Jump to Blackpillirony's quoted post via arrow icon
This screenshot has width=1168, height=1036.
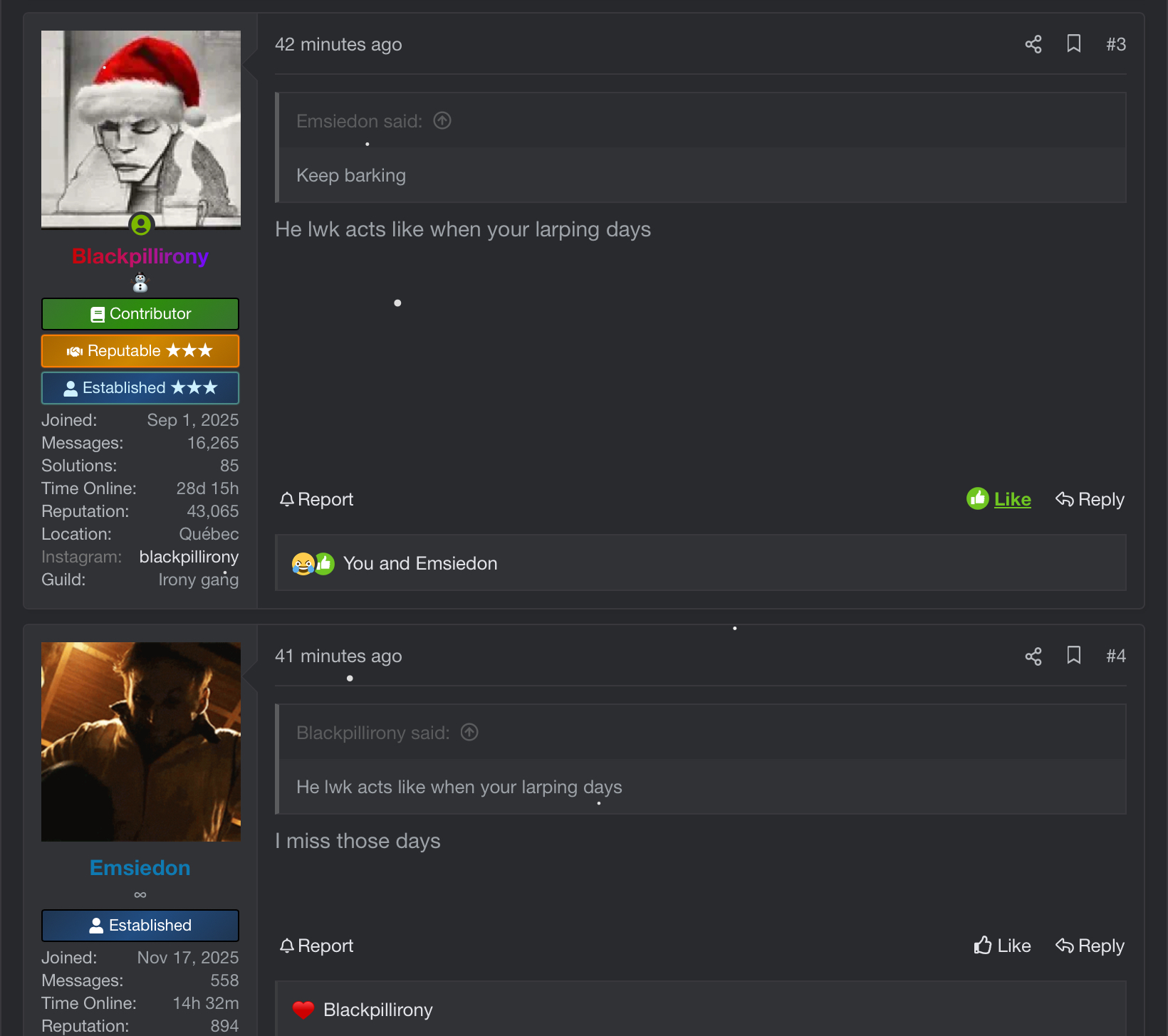[469, 732]
